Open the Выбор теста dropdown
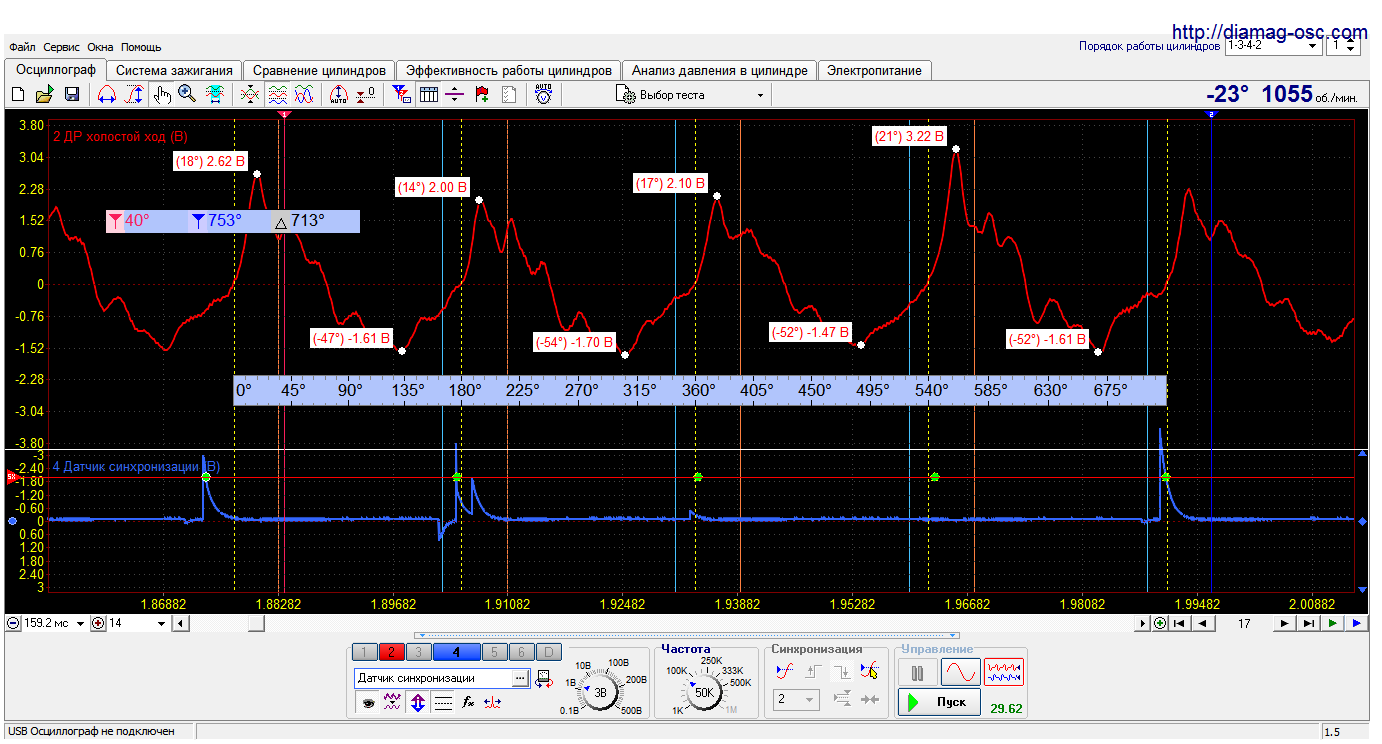 pyautogui.click(x=691, y=95)
